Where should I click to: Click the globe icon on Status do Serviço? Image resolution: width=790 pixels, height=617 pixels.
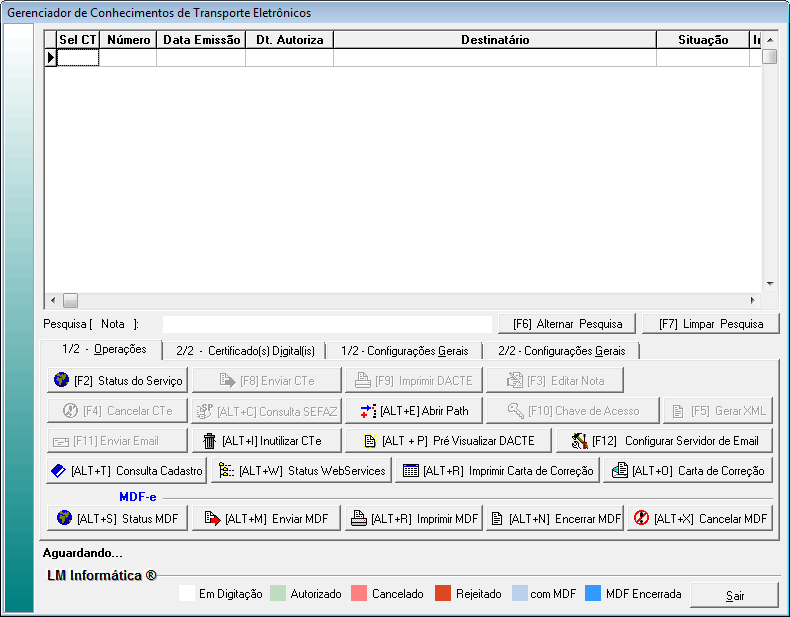point(62,380)
